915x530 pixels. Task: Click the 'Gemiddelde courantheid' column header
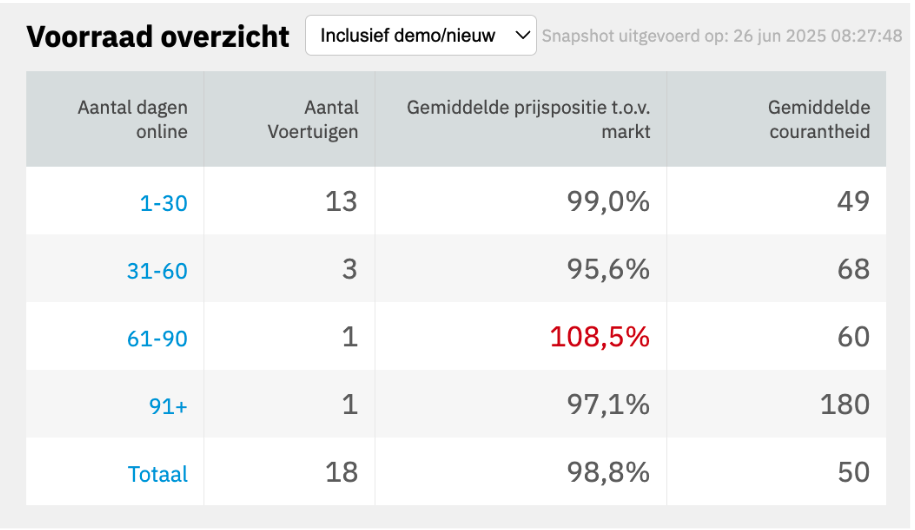(x=819, y=119)
